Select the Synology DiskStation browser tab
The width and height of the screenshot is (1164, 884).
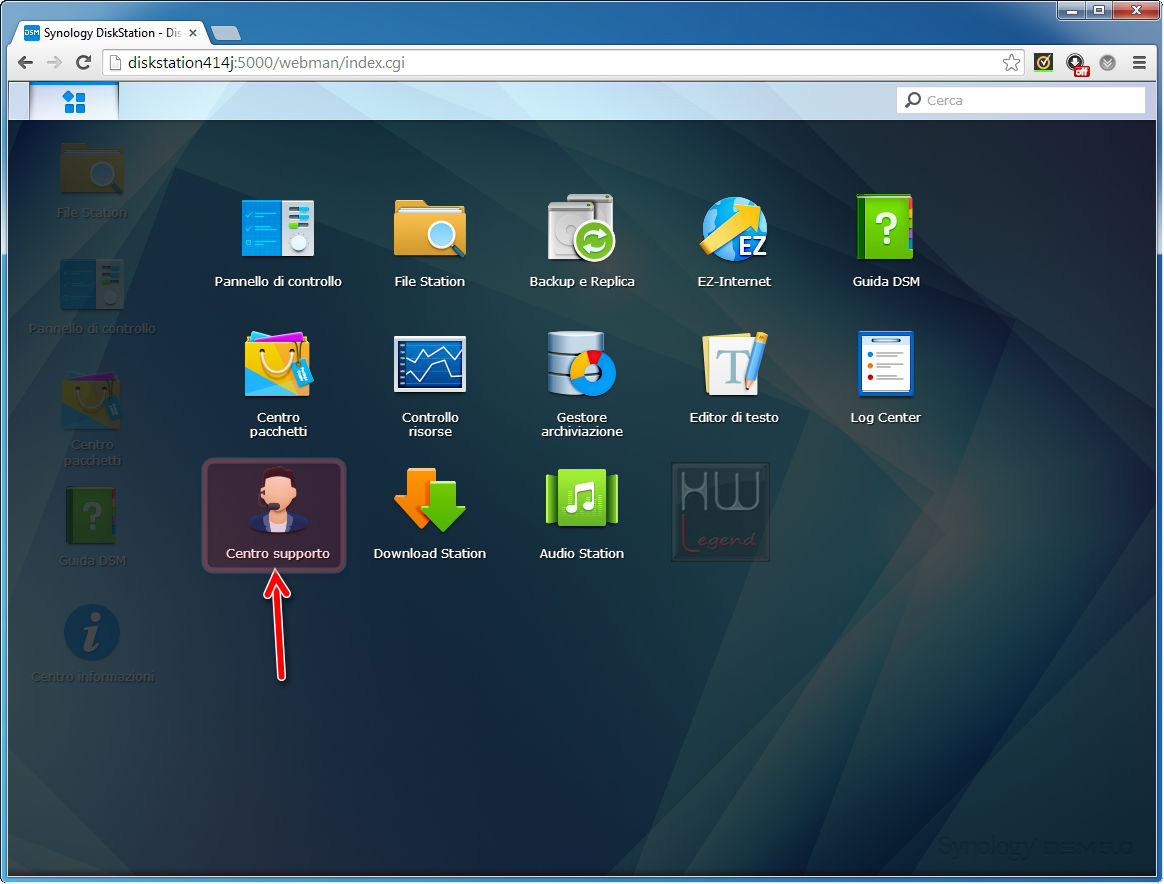(111, 33)
